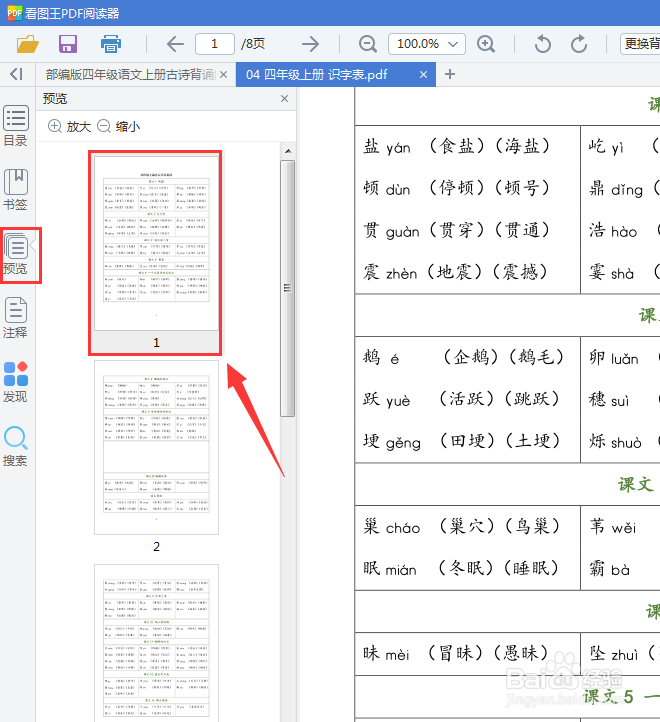Image resolution: width=660 pixels, height=722 pixels.
Task: Select the third page thumbnail
Action: click(x=156, y=643)
